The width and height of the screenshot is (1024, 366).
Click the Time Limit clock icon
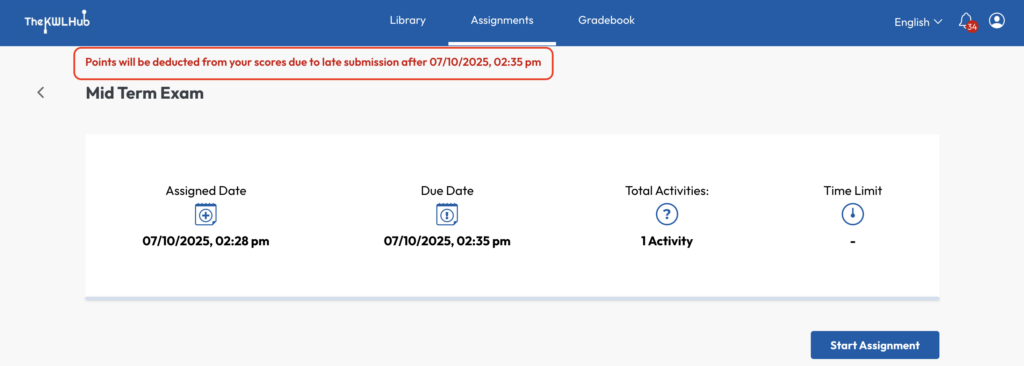[853, 214]
